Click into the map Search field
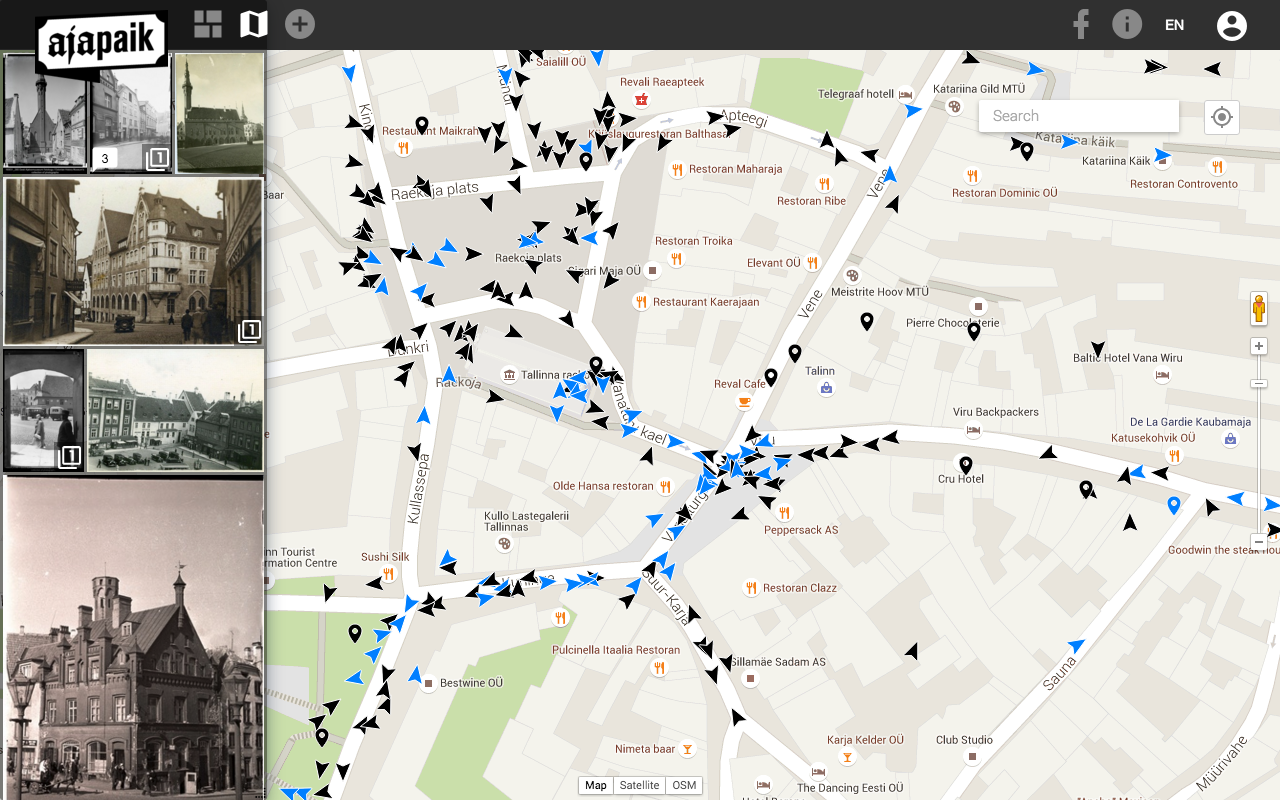The image size is (1280, 800). [x=1079, y=116]
